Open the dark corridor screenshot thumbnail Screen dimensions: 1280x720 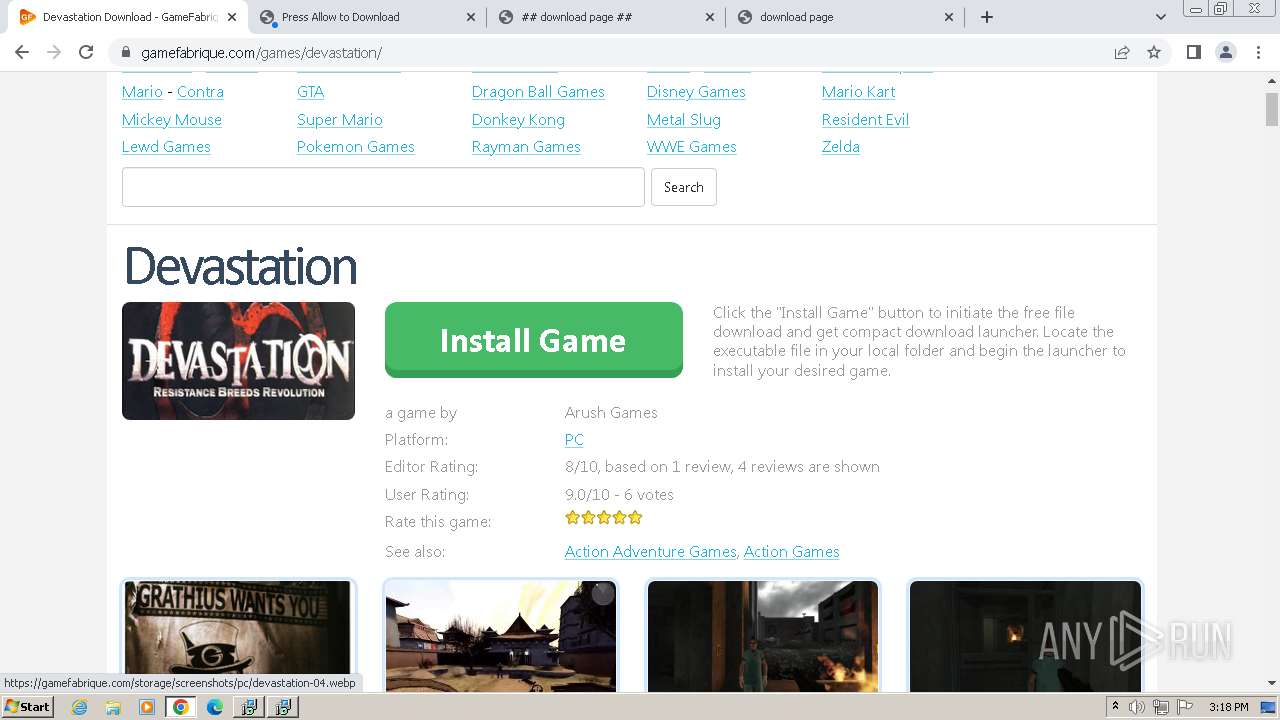tap(1025, 635)
